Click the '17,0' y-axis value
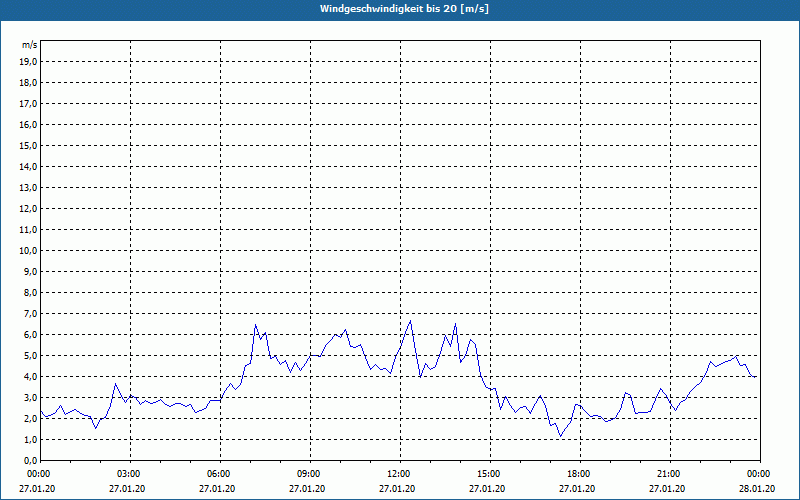800x500 pixels. 28,104
